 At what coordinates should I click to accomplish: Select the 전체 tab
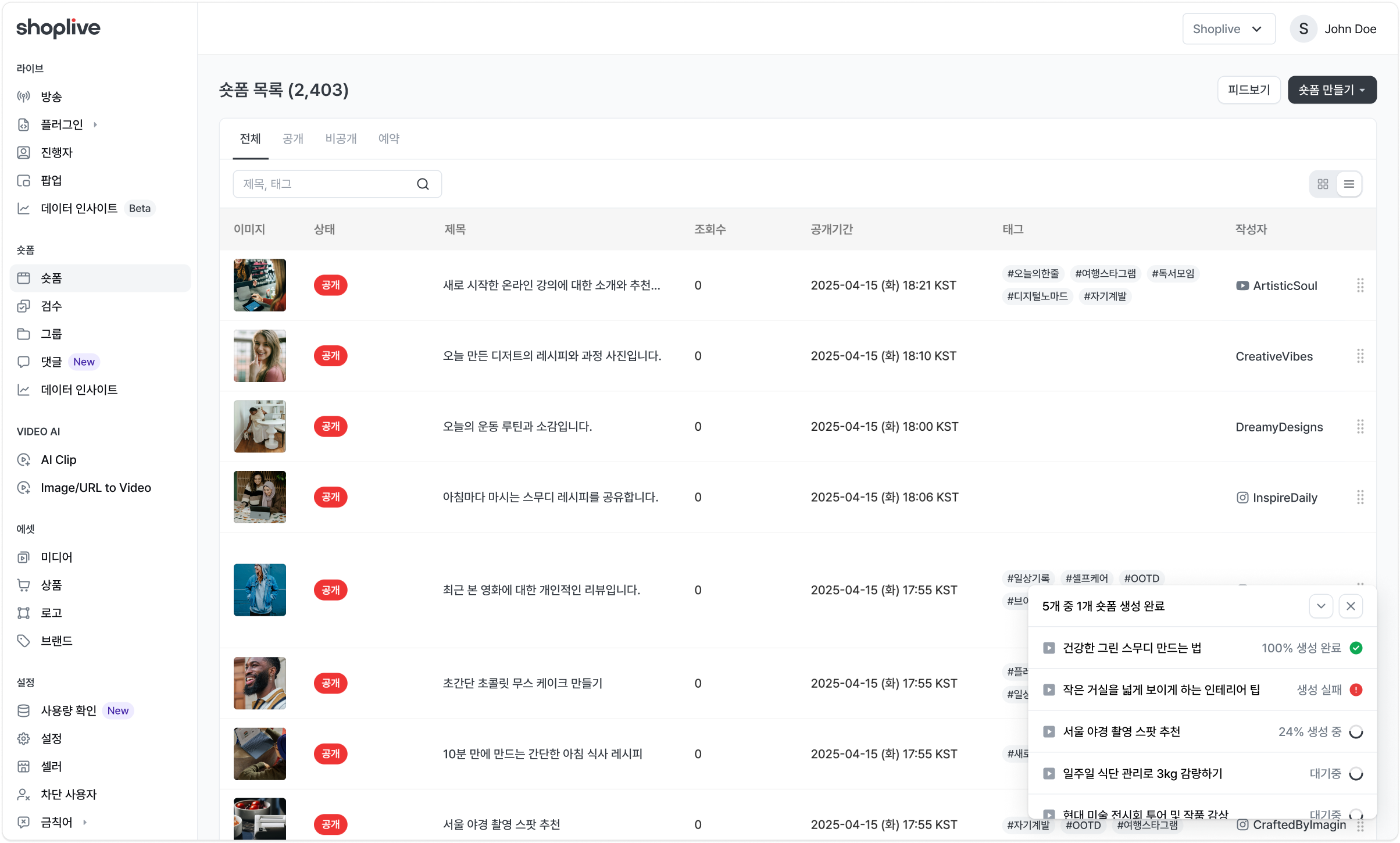[x=251, y=139]
